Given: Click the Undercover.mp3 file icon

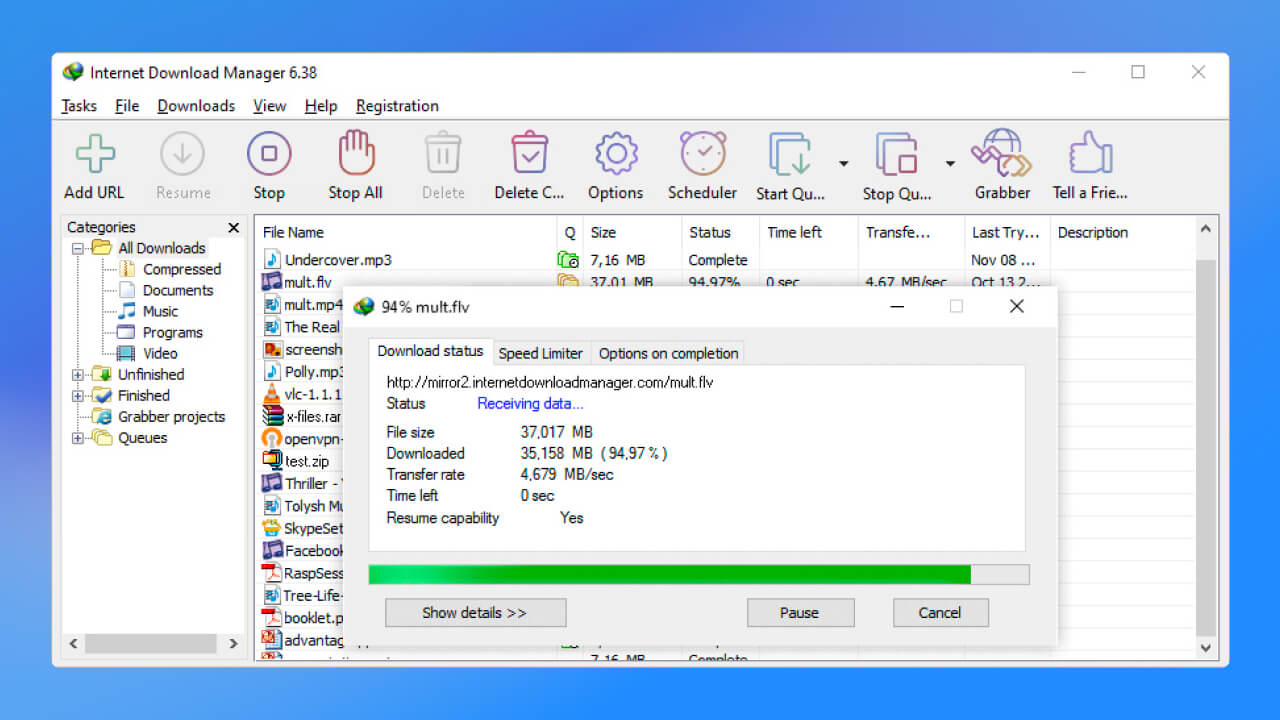Looking at the screenshot, I should 272,260.
